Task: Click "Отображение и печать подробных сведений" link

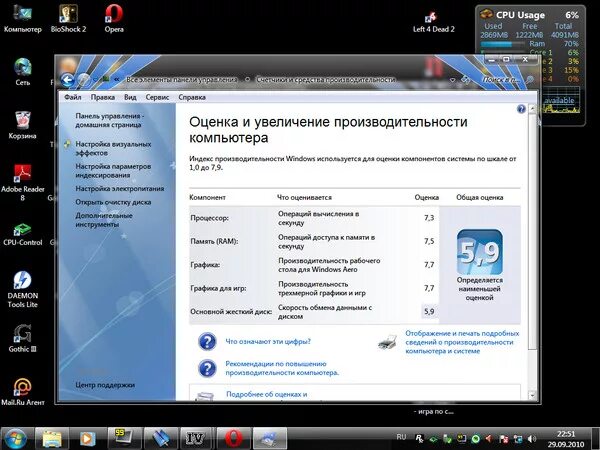Action: [462, 342]
